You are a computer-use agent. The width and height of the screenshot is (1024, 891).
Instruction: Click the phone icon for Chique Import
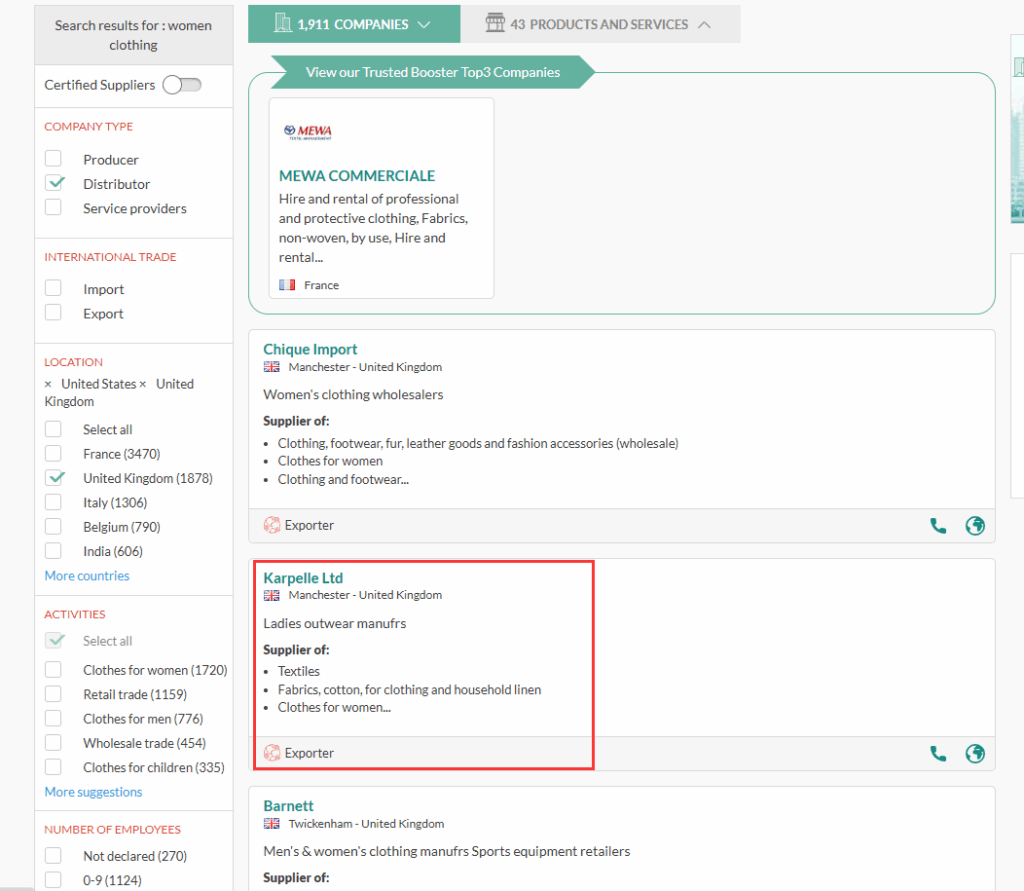point(938,526)
